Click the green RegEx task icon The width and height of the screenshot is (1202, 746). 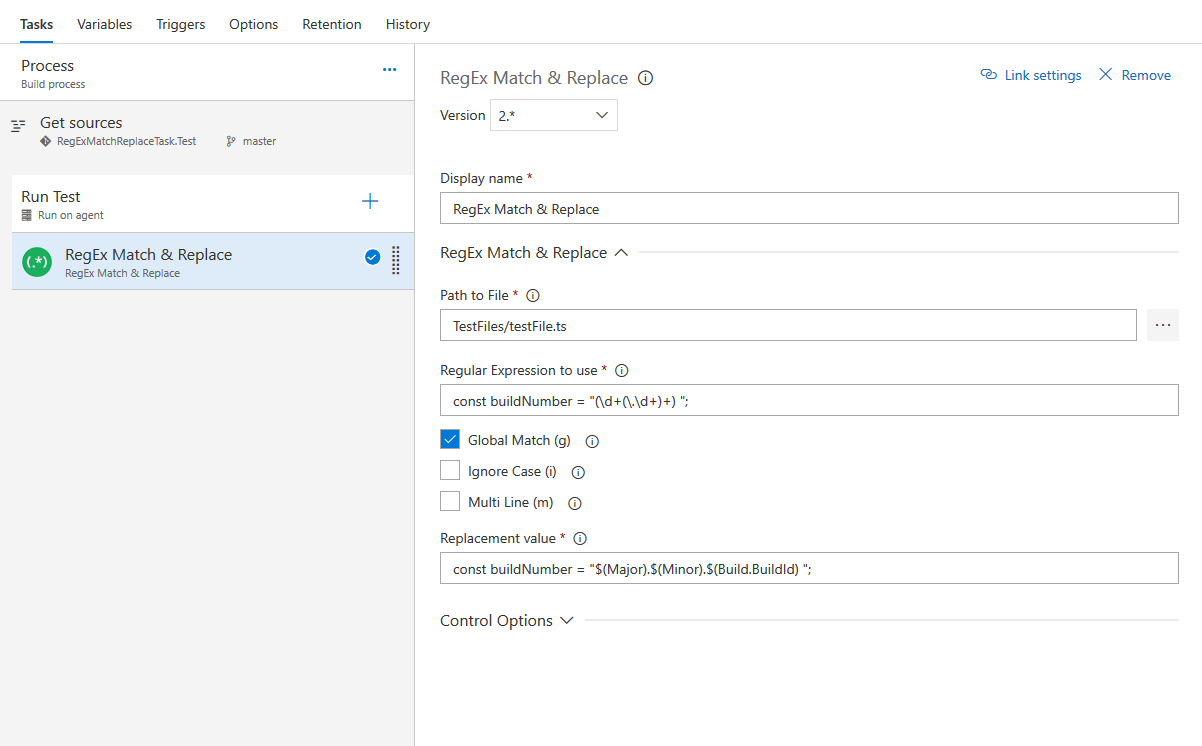(37, 262)
